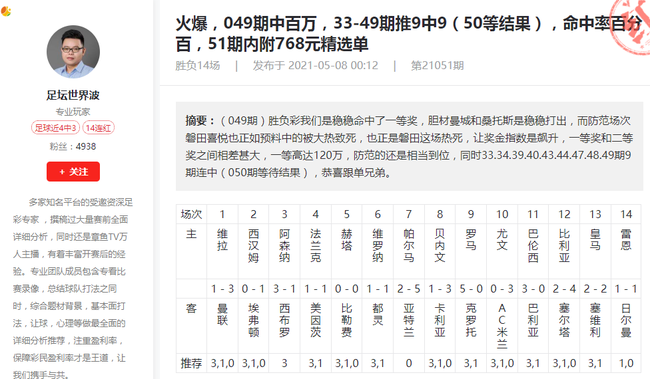The height and width of the screenshot is (379, 650).
Task: Click recommendation 3 for match 3
Action: point(285,364)
